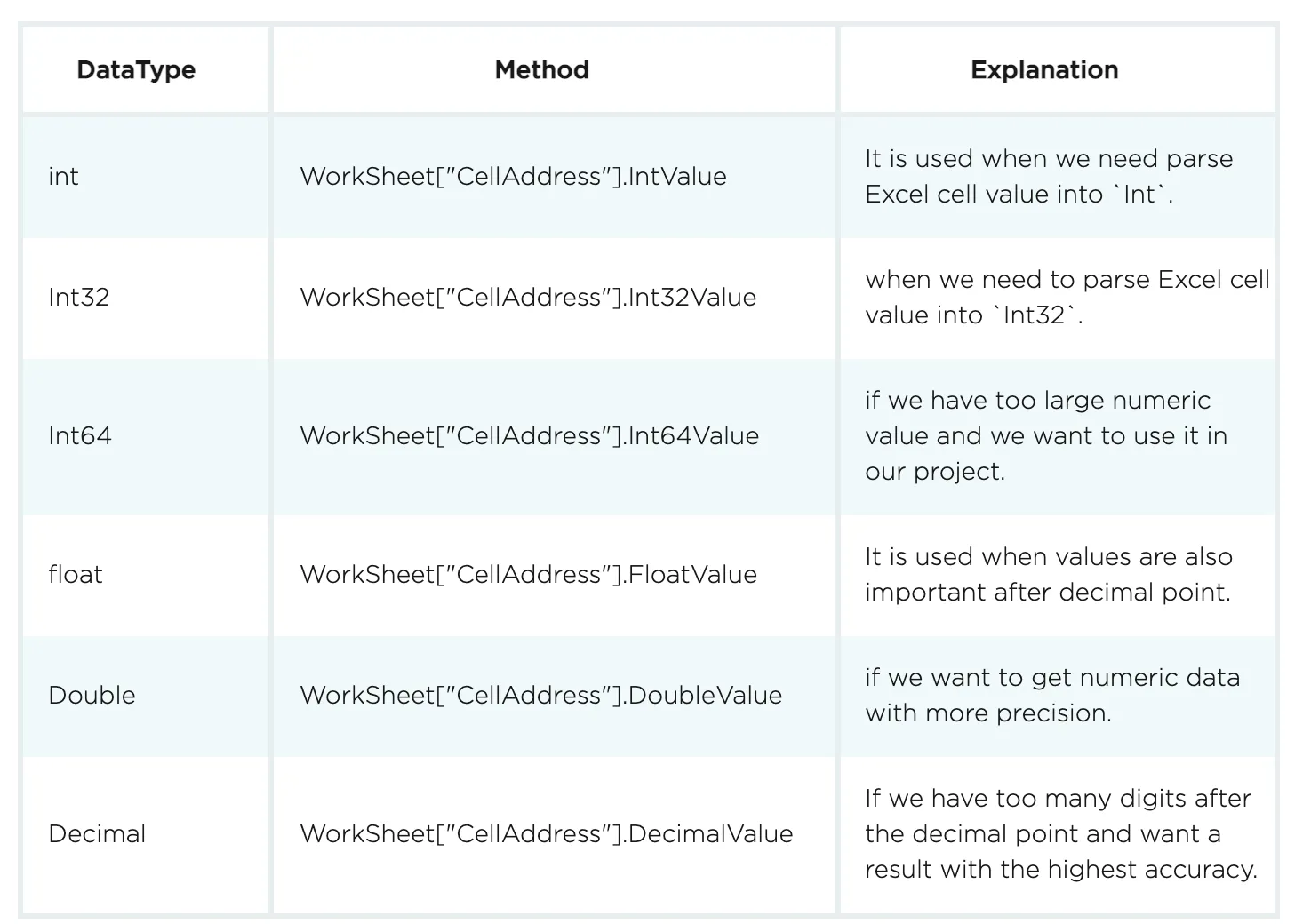1303x924 pixels.
Task: Click the DataType column header
Action: [136, 70]
